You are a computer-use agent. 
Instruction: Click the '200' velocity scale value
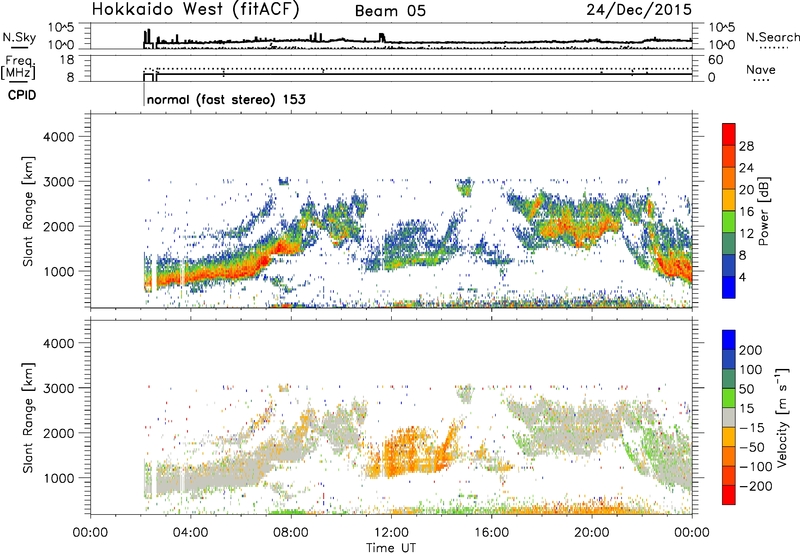pyautogui.click(x=751, y=350)
